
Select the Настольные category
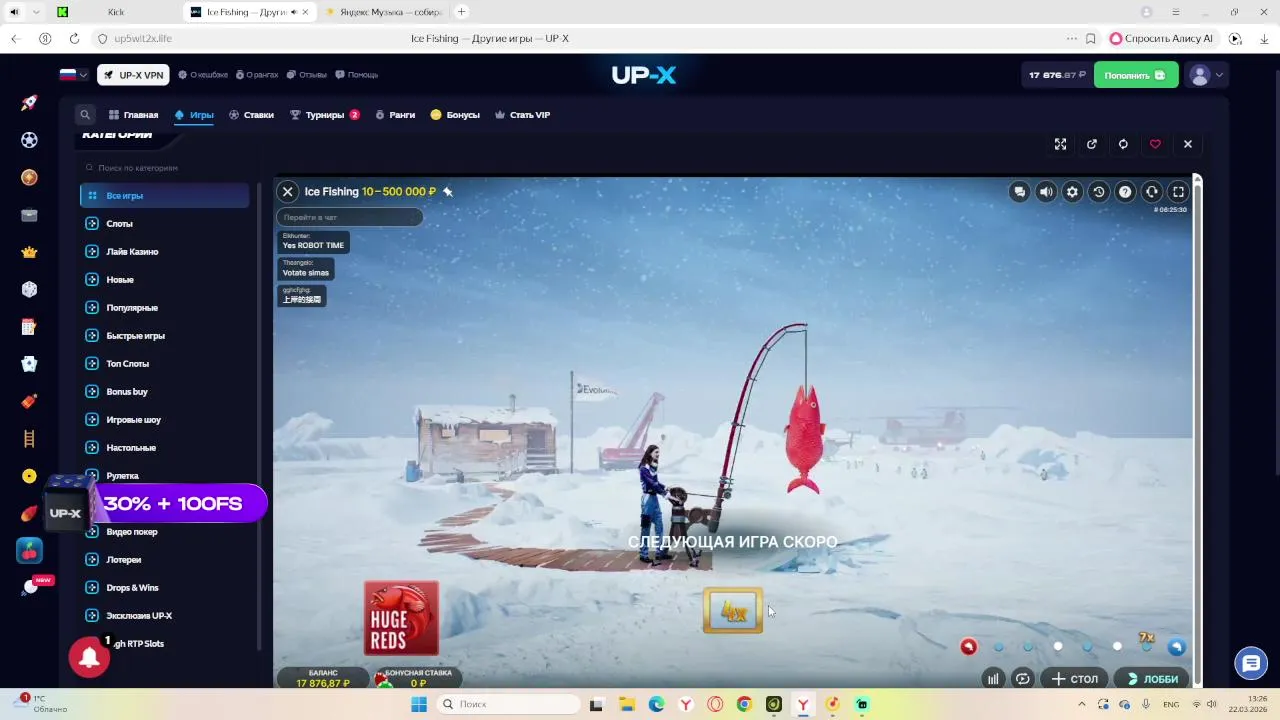pos(165,448)
